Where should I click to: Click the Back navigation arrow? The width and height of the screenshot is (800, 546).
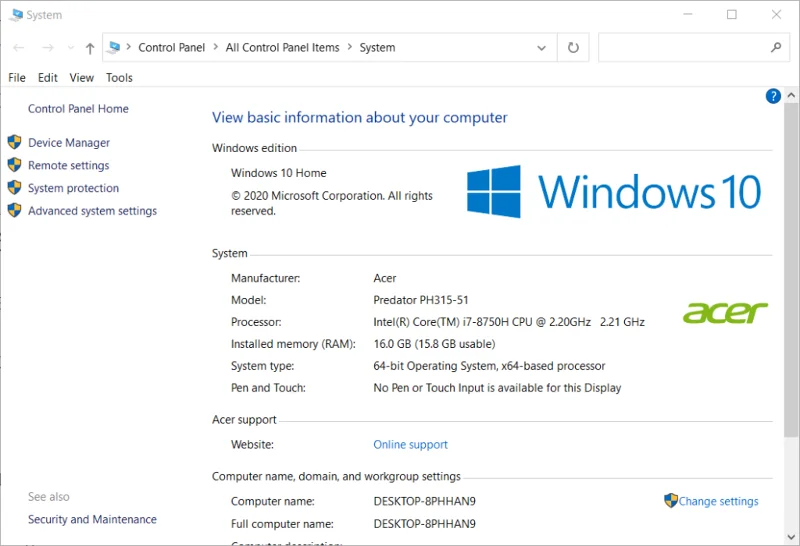pos(19,48)
